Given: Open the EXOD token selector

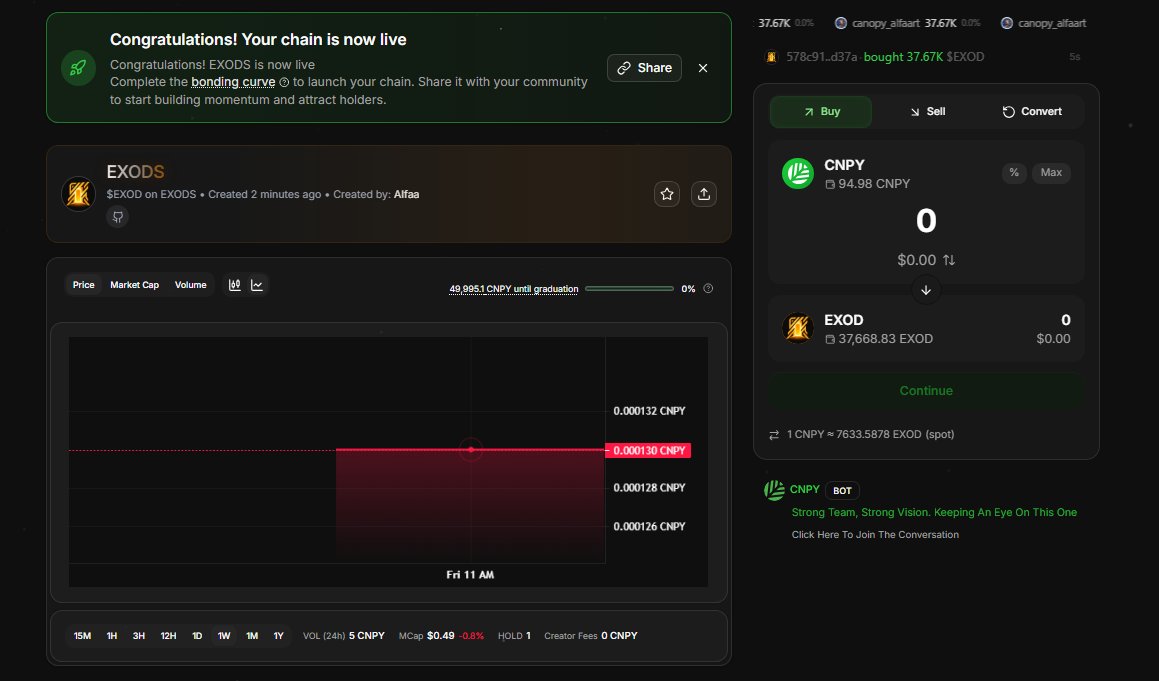Looking at the screenshot, I should (844, 320).
